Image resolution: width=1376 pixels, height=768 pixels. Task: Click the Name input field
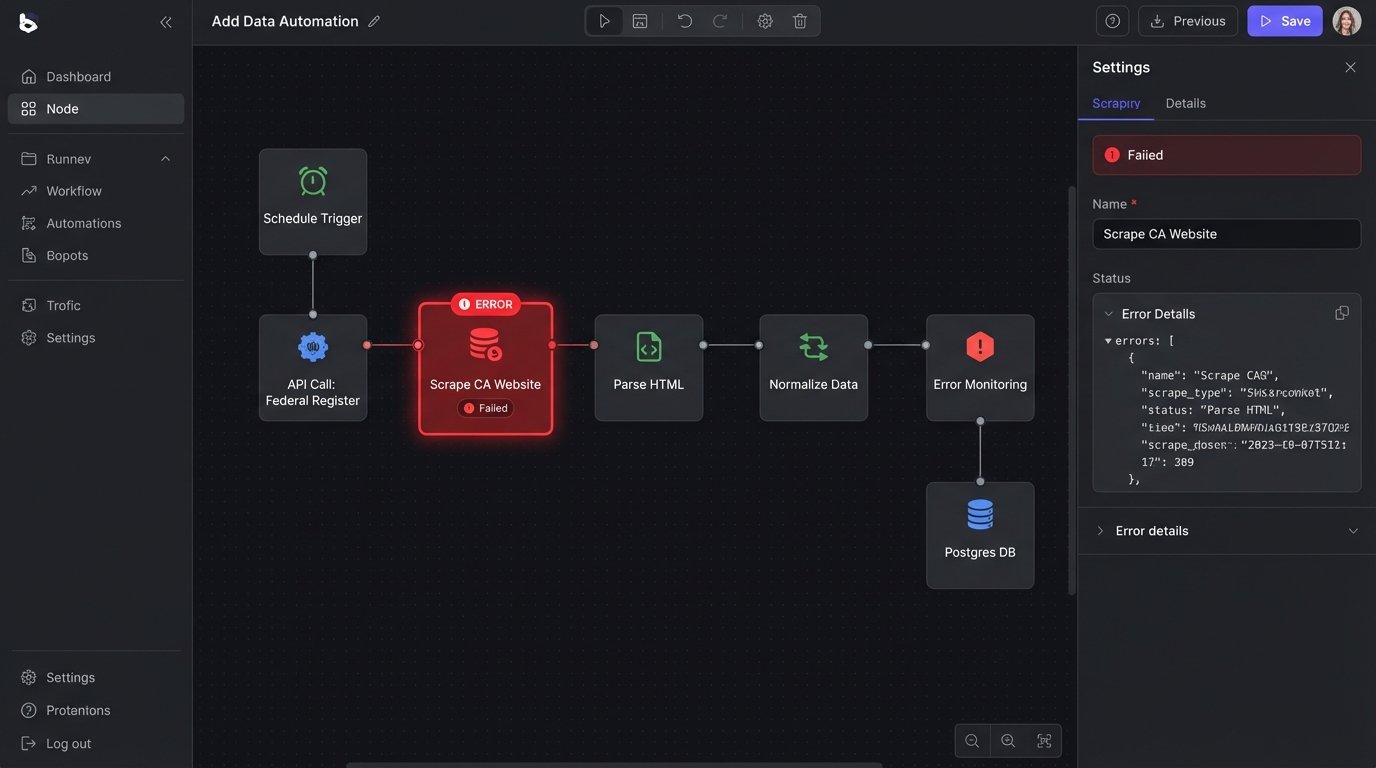[x=1226, y=234]
